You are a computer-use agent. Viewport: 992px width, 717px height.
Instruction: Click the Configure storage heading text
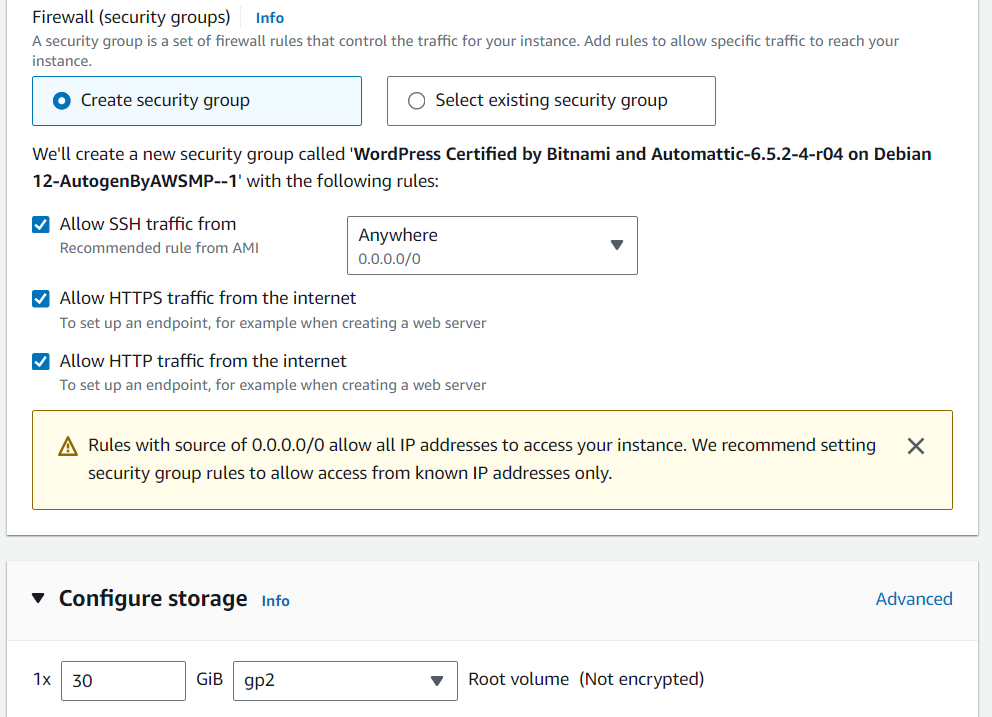pyautogui.click(x=153, y=598)
